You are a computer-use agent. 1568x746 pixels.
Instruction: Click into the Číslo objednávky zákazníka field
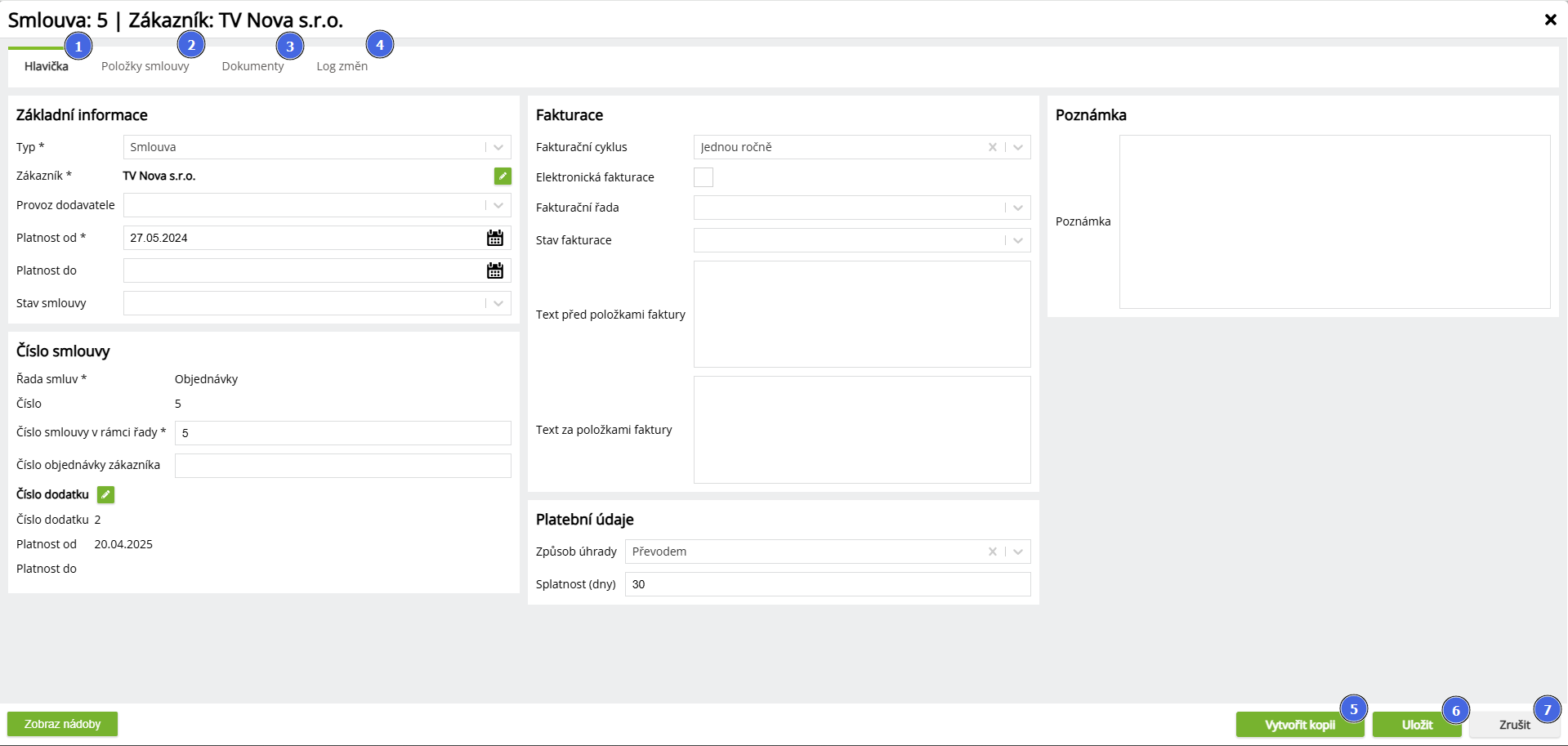[342, 466]
